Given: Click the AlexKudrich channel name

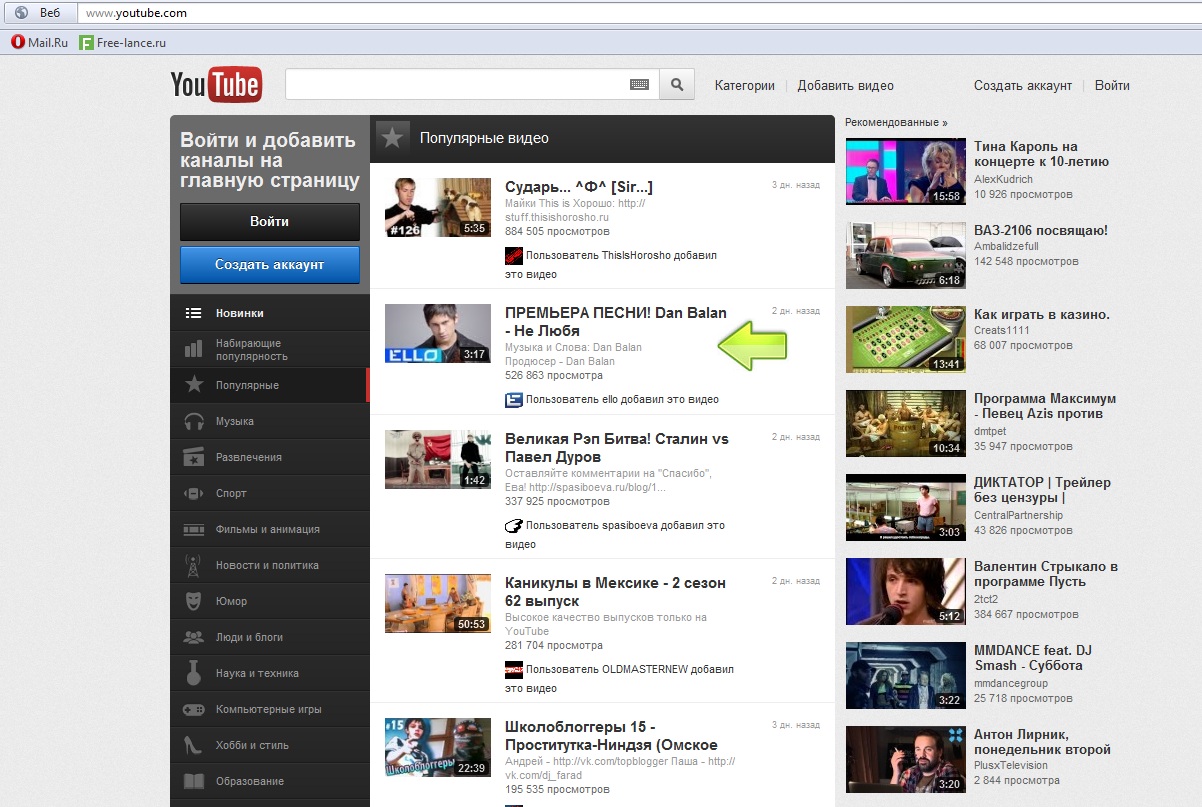Looking at the screenshot, I should pyautogui.click(x=1001, y=178).
